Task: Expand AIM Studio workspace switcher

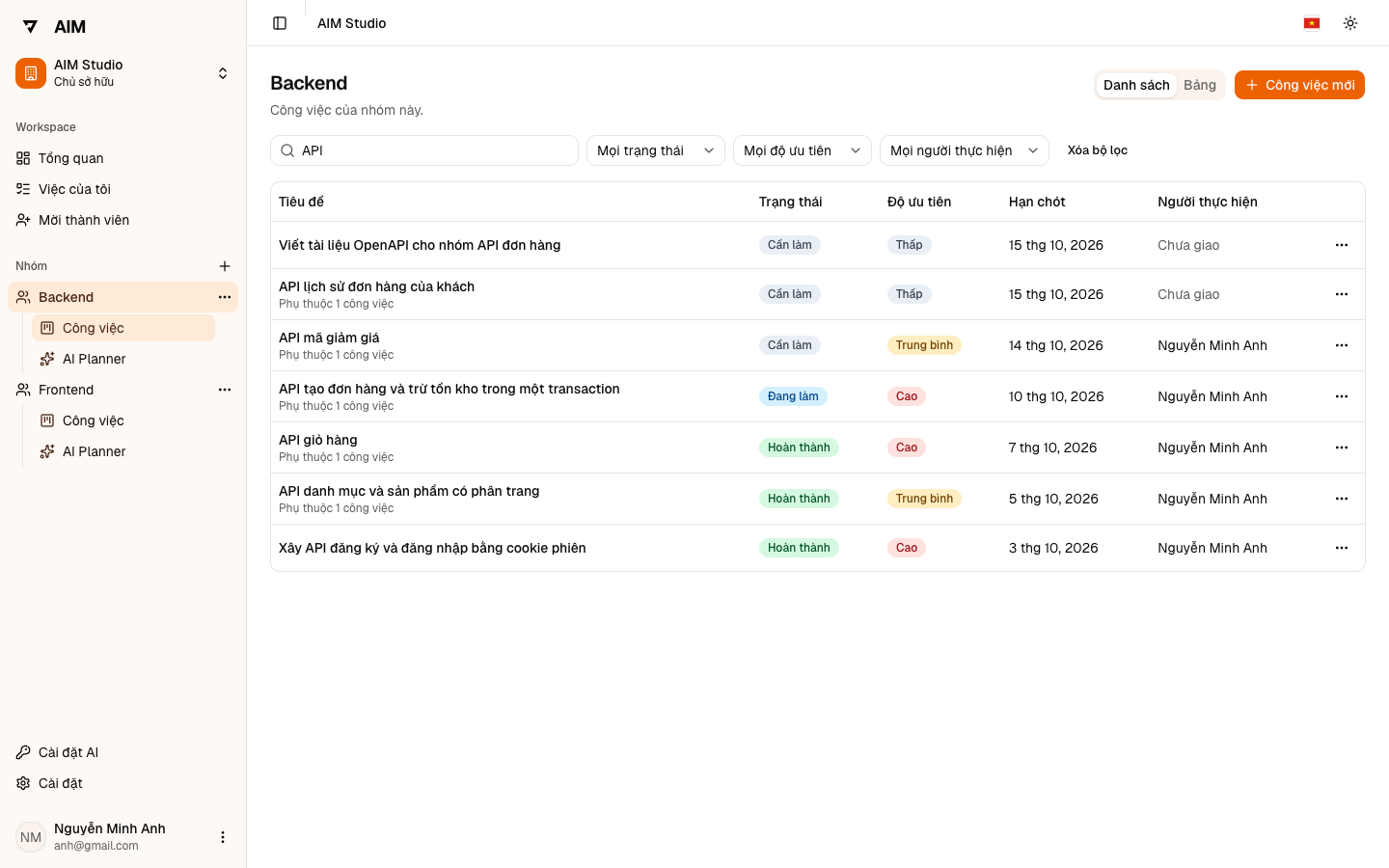Action: (123, 73)
